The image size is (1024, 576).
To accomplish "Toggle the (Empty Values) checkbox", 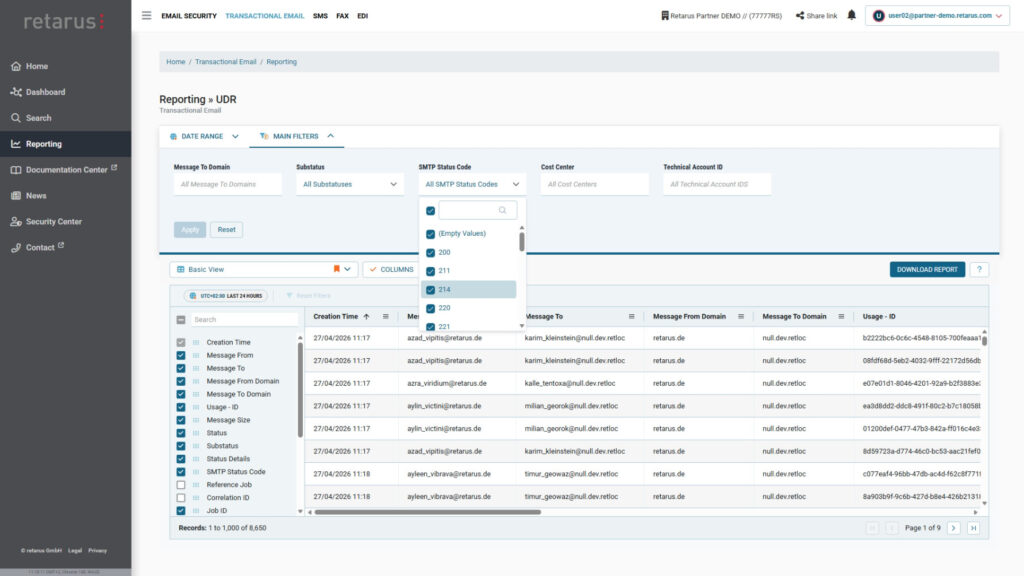I will (x=431, y=234).
